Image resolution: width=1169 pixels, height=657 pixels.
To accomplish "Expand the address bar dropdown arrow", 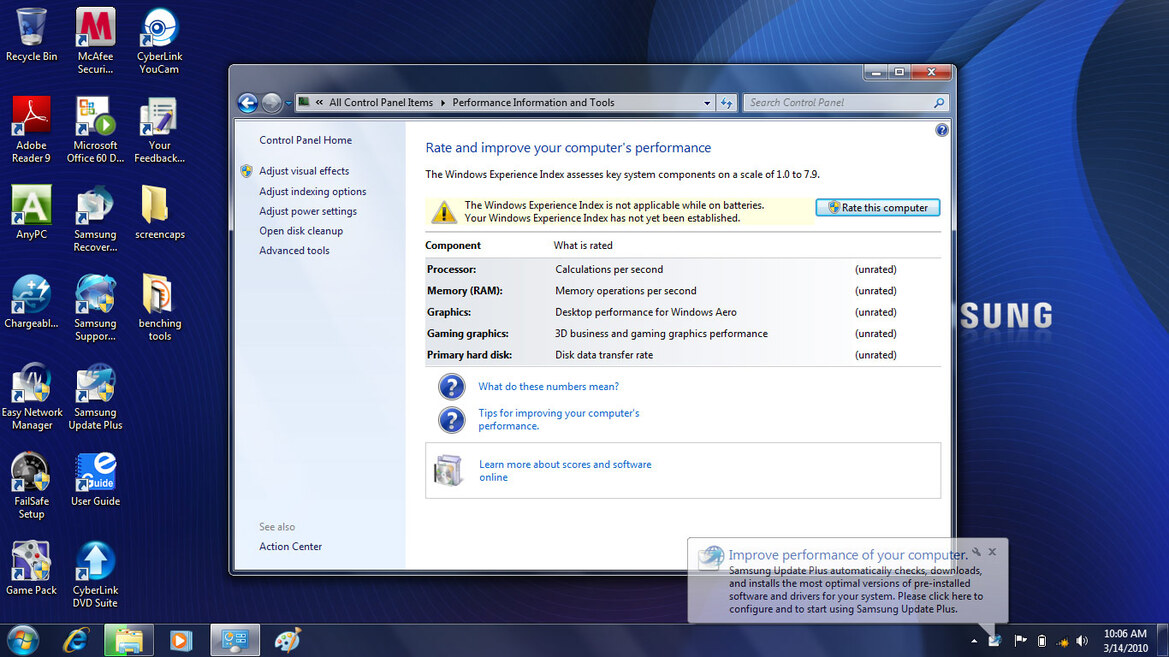I will tap(707, 103).
